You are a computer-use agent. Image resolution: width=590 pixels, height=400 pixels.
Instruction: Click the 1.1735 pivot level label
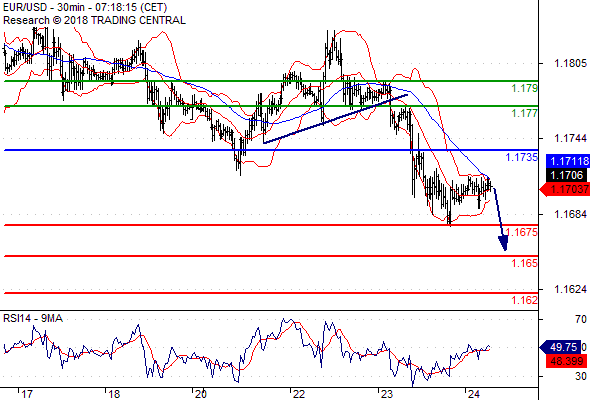(522, 157)
